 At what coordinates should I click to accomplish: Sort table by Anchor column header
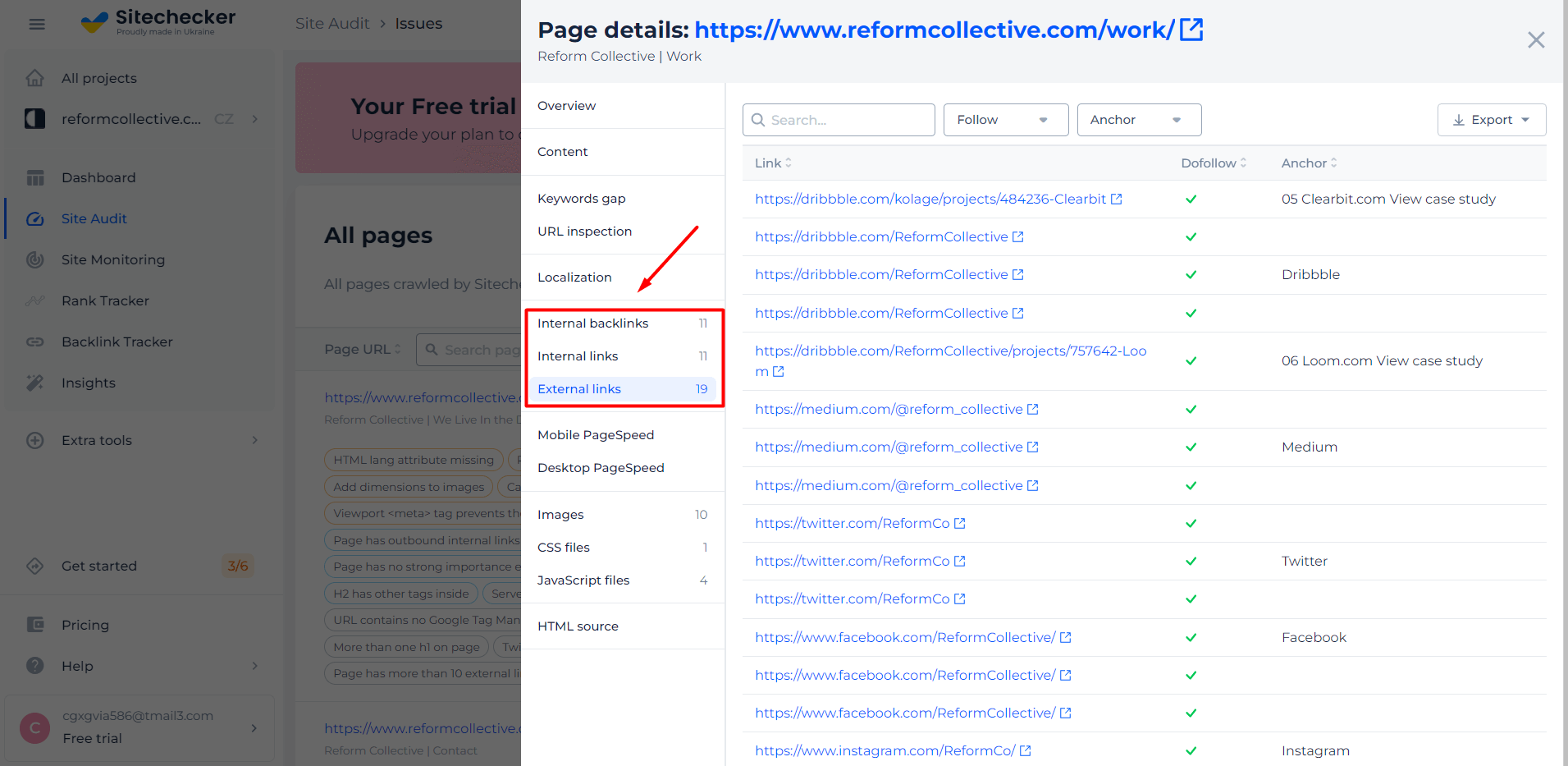[1309, 163]
